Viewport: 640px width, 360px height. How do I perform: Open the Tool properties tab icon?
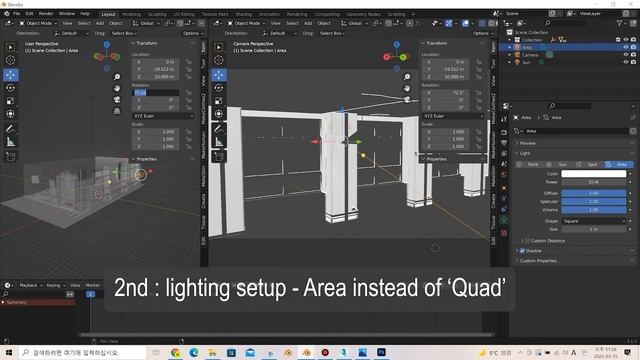[504, 119]
